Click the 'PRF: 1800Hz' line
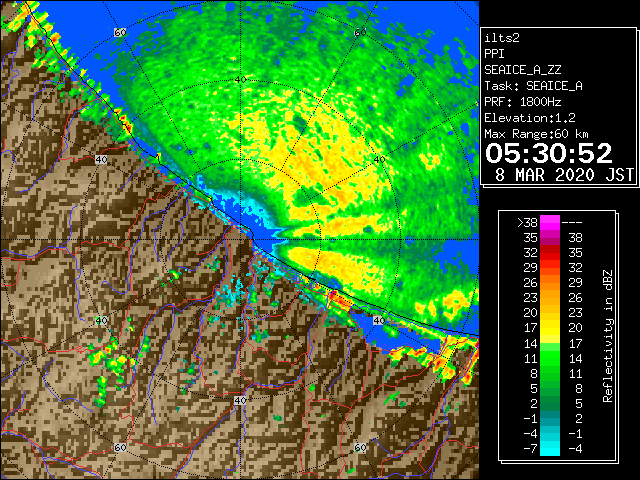The width and height of the screenshot is (640, 480). [522, 102]
